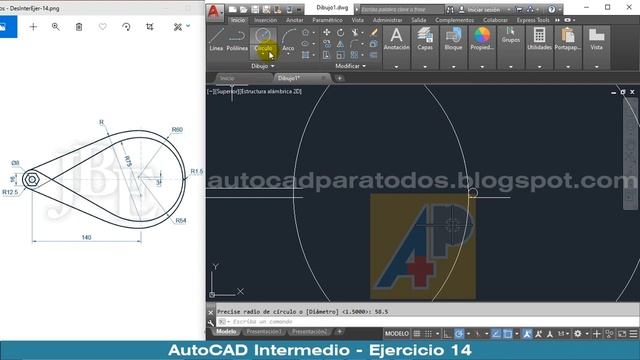Click the Array (Matriz) tool
Viewport: 640px width, 360px height.
click(354, 55)
